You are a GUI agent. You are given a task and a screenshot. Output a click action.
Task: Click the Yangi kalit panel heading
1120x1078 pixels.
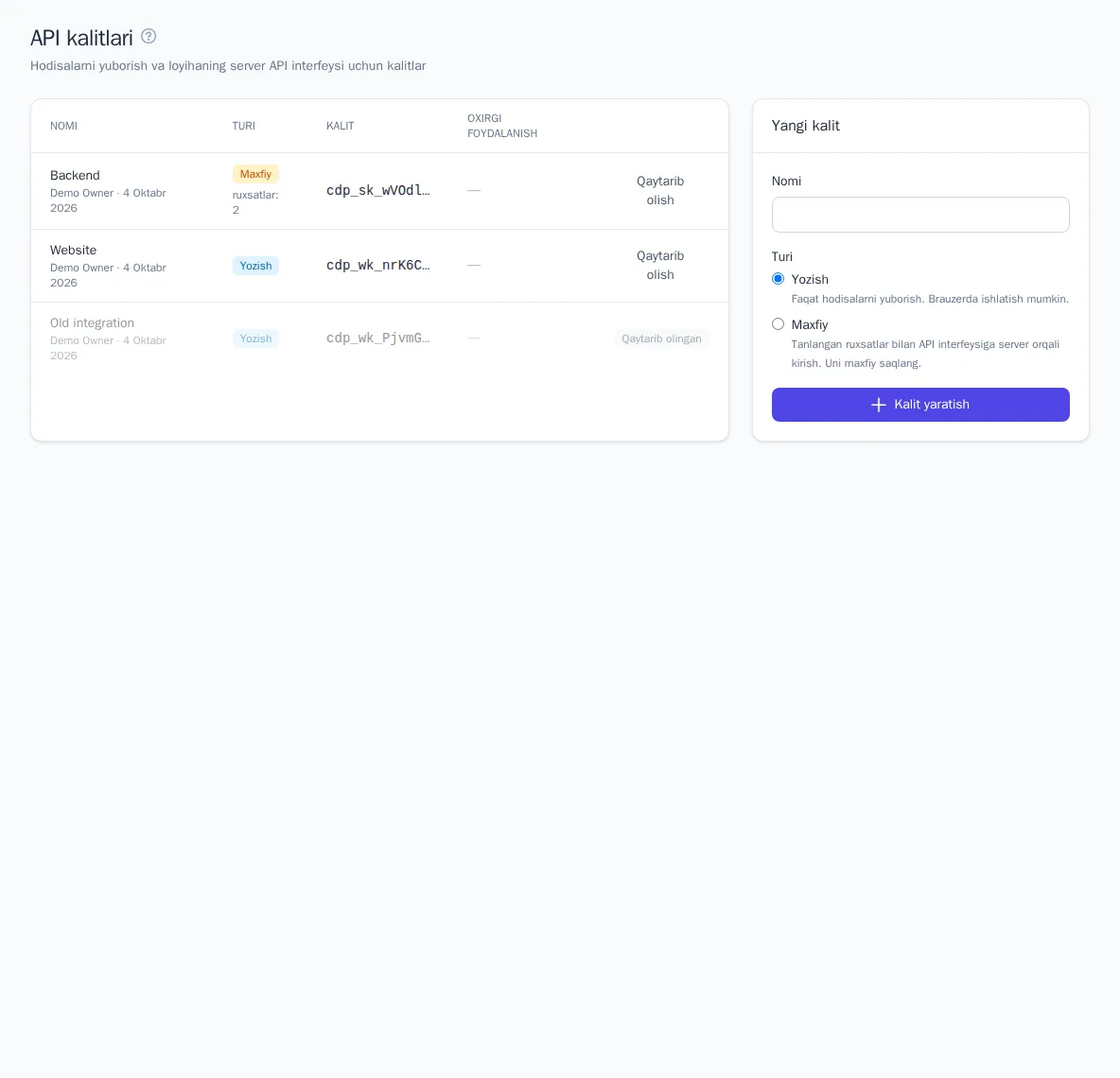pyautogui.click(x=805, y=126)
